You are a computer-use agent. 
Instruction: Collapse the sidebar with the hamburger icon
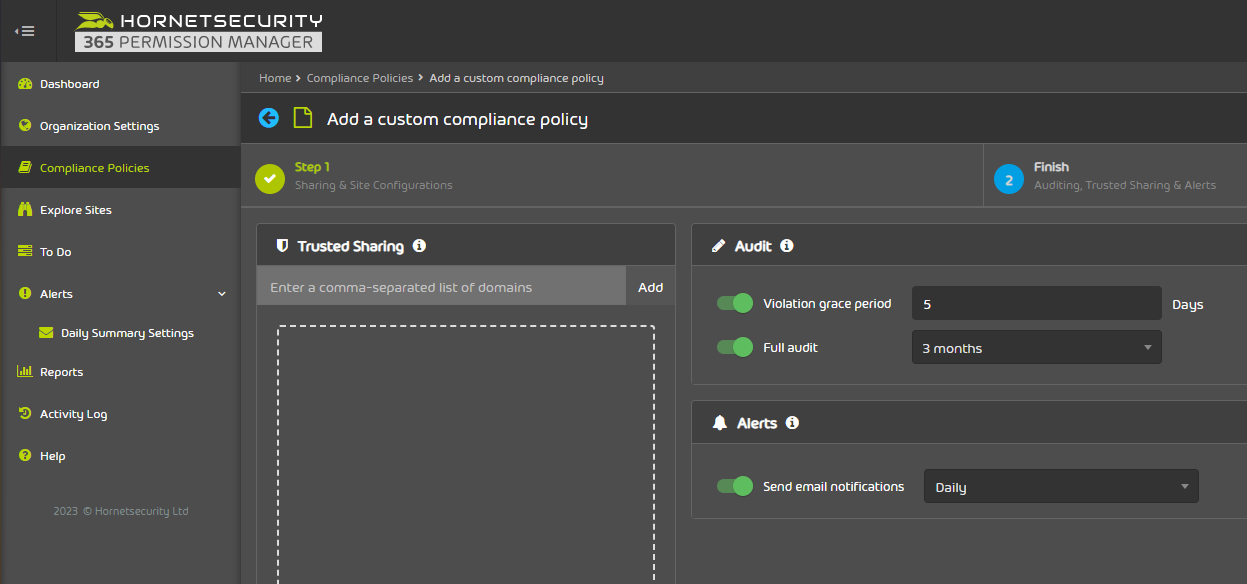[25, 31]
